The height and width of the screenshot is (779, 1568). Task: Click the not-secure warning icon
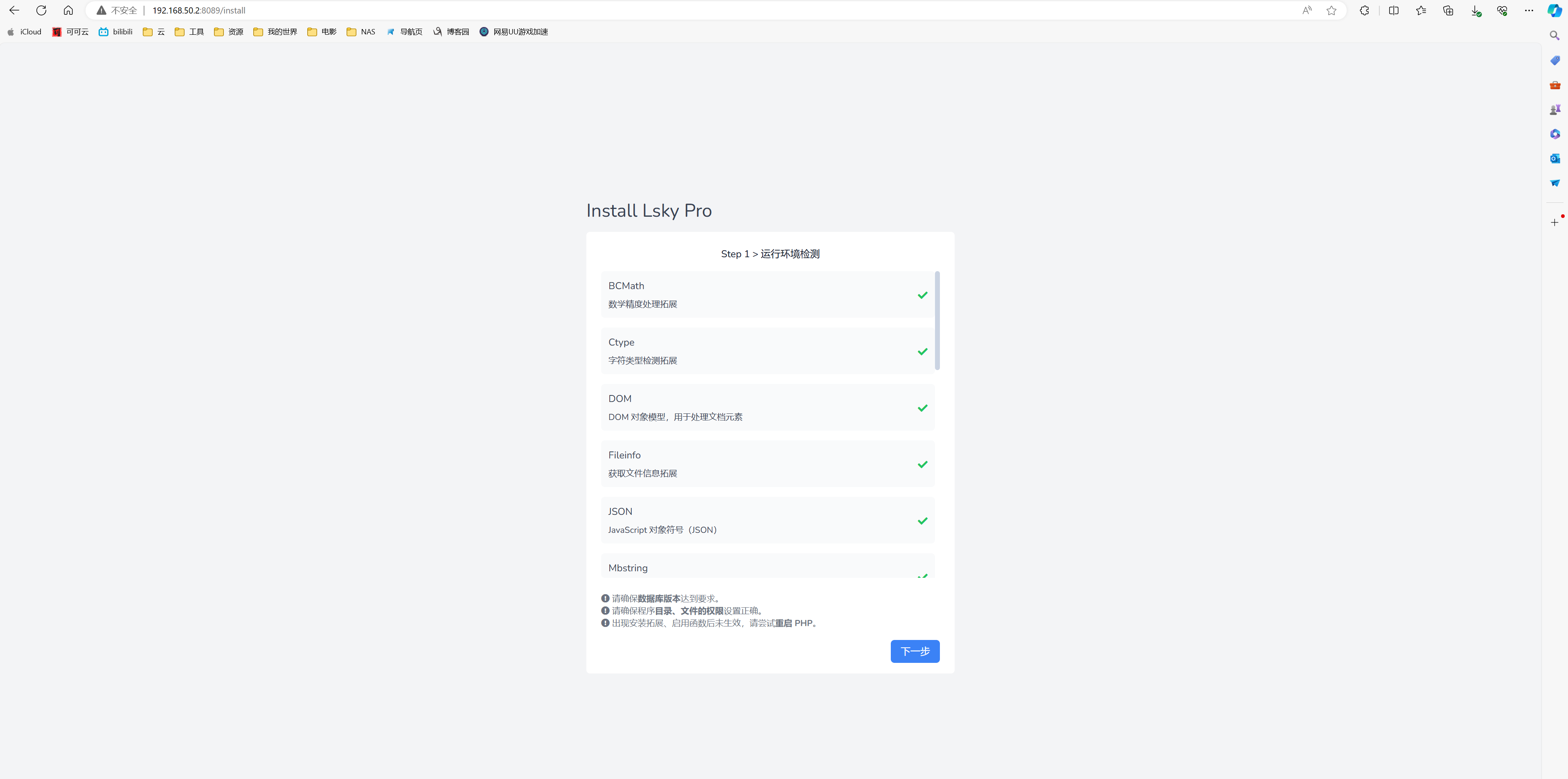click(x=101, y=10)
